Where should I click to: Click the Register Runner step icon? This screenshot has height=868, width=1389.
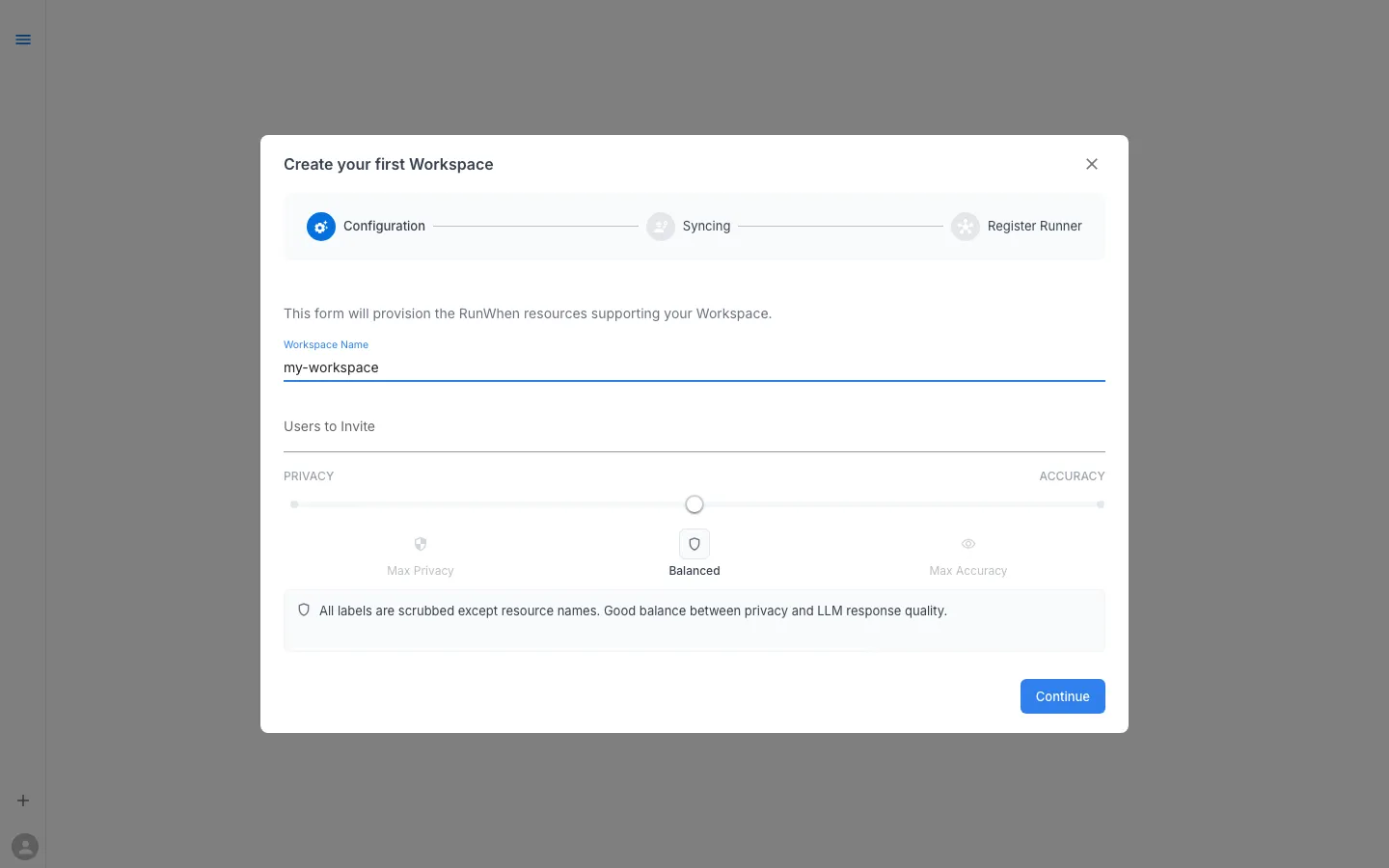(x=966, y=227)
